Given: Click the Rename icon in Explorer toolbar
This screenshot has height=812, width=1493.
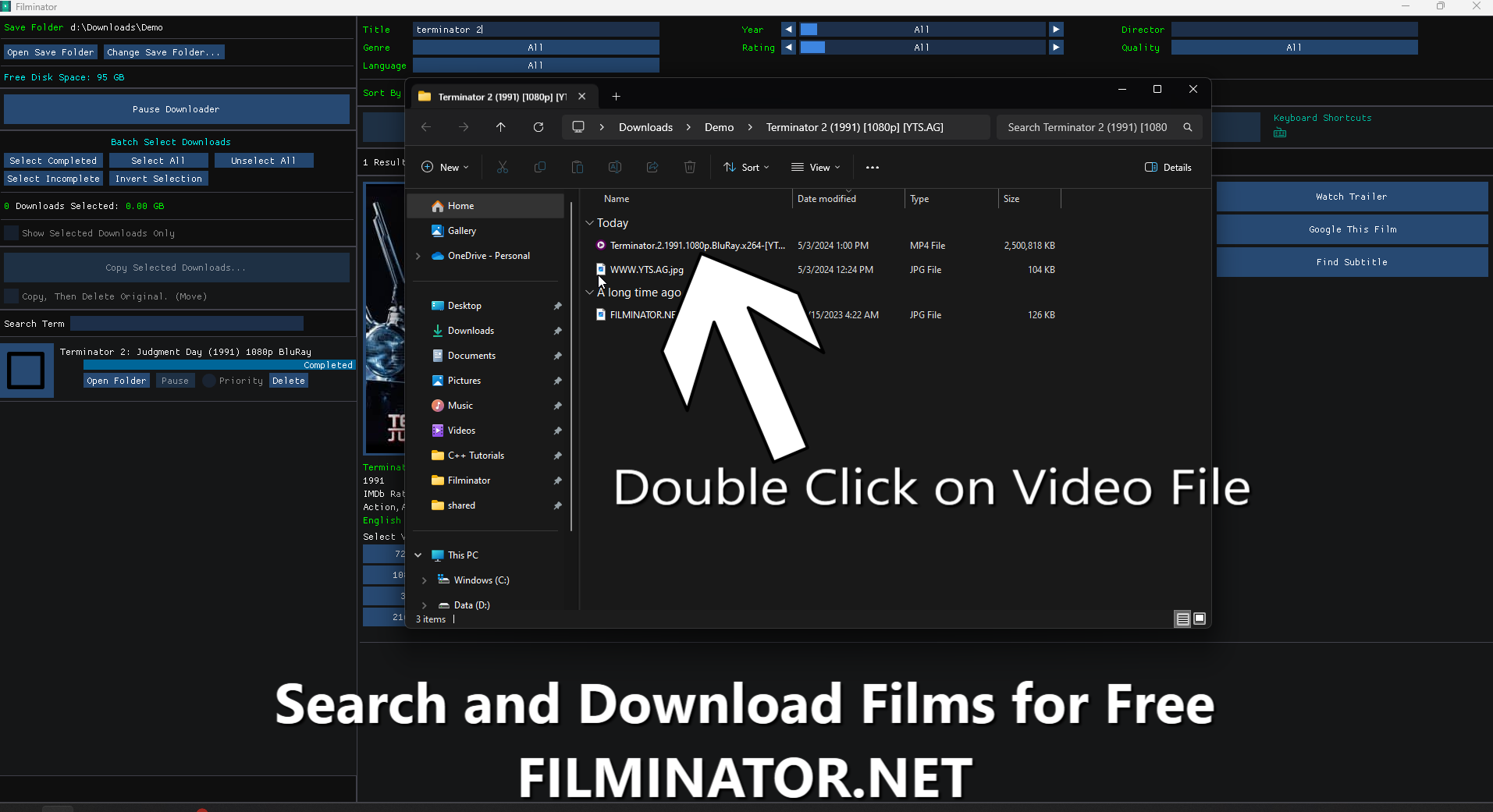Looking at the screenshot, I should [615, 167].
